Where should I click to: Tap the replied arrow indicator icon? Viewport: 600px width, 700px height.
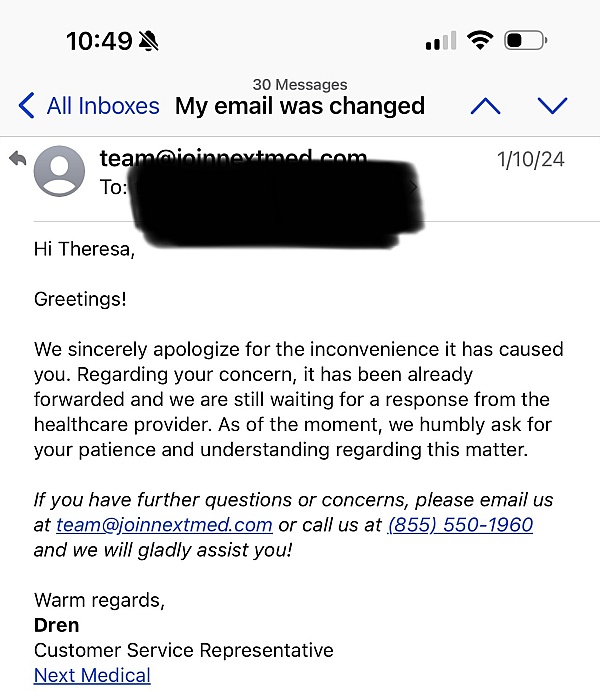tap(17, 158)
